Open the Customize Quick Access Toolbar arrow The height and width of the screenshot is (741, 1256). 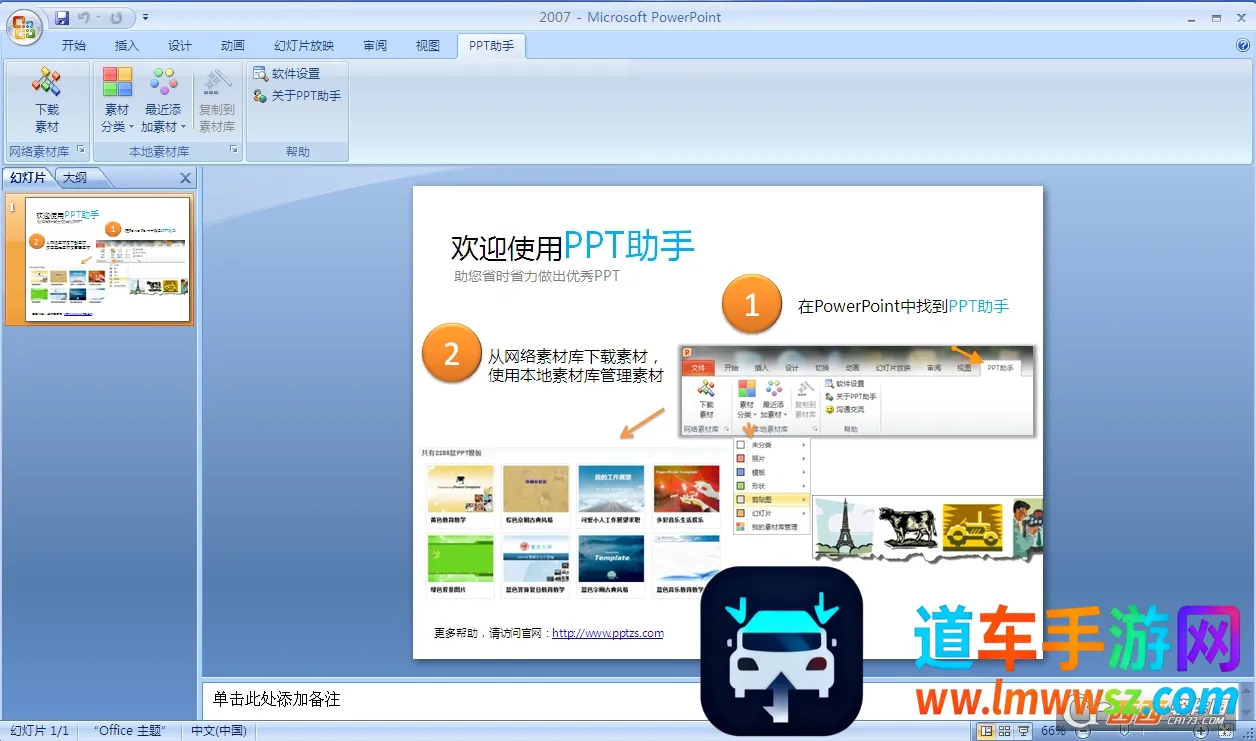point(146,18)
